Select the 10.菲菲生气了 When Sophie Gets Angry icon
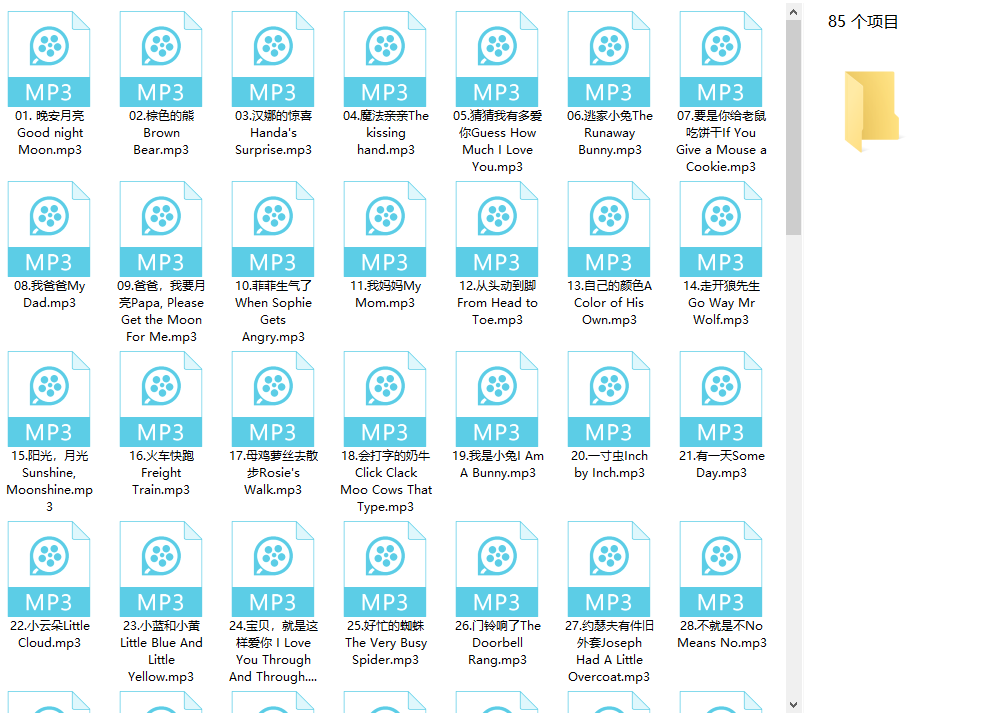998x722 pixels. (x=273, y=229)
